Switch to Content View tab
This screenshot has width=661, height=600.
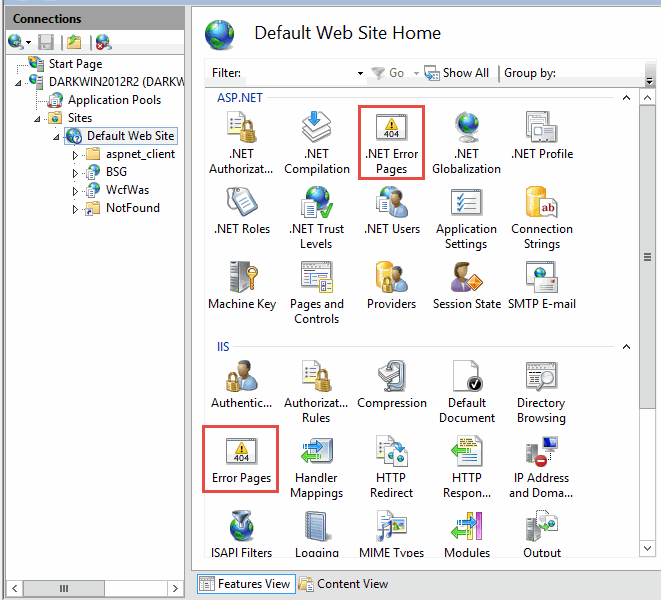[344, 584]
